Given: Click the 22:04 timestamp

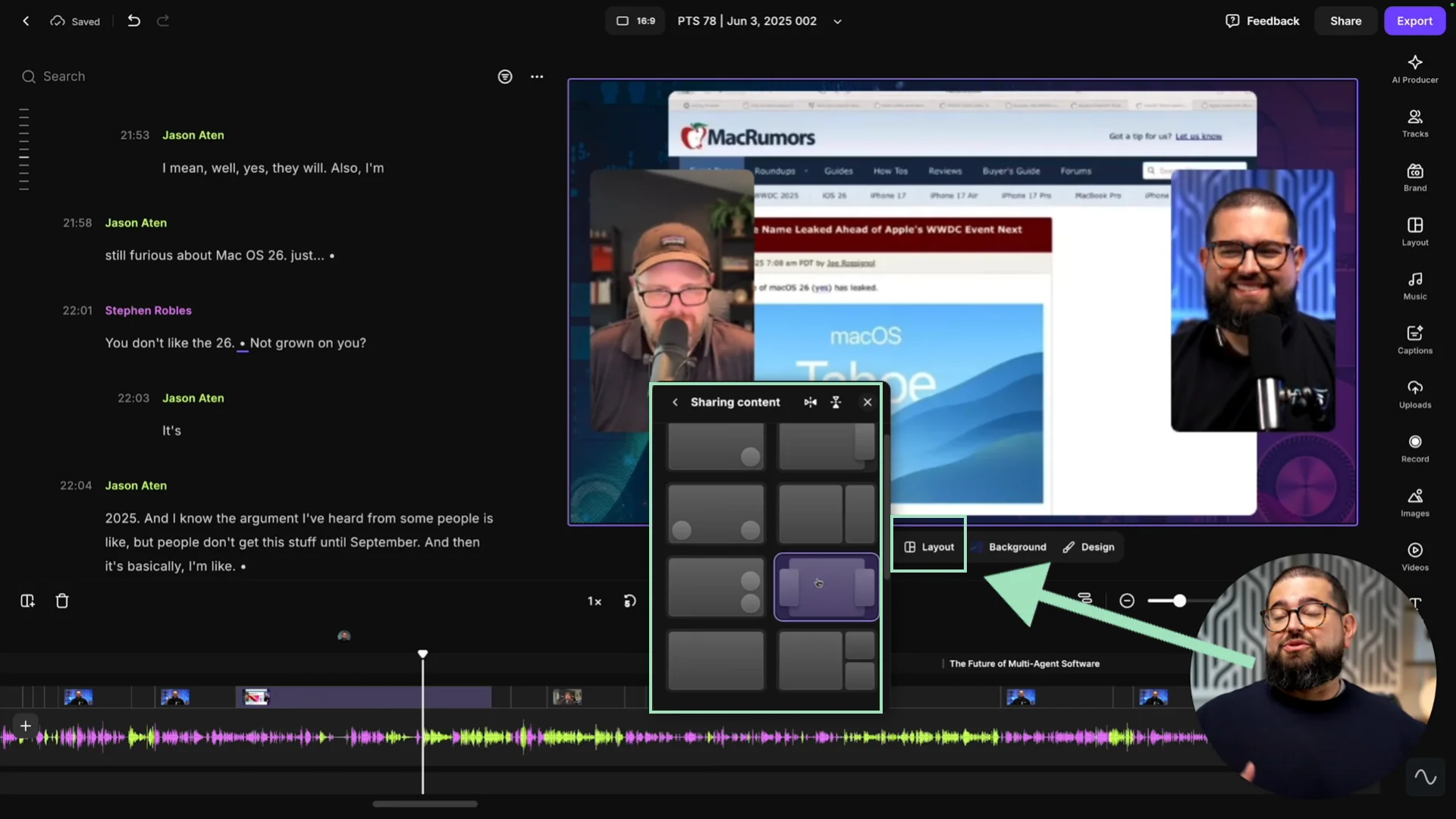Looking at the screenshot, I should [76, 485].
